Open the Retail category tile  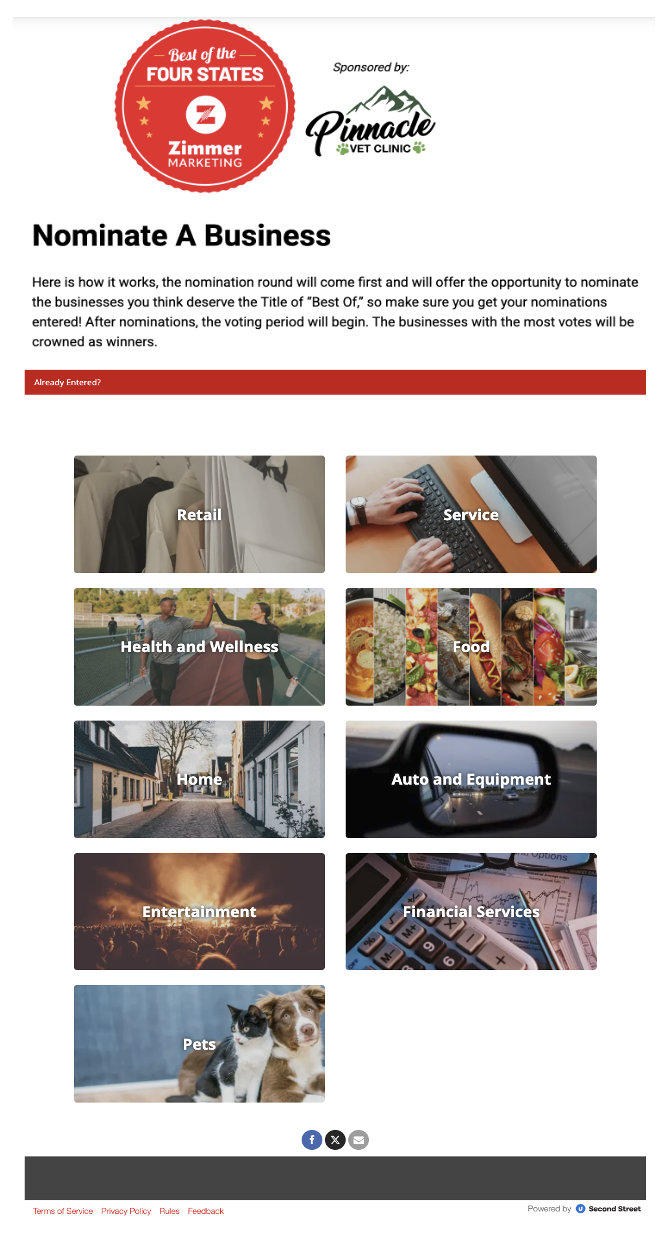tap(199, 514)
